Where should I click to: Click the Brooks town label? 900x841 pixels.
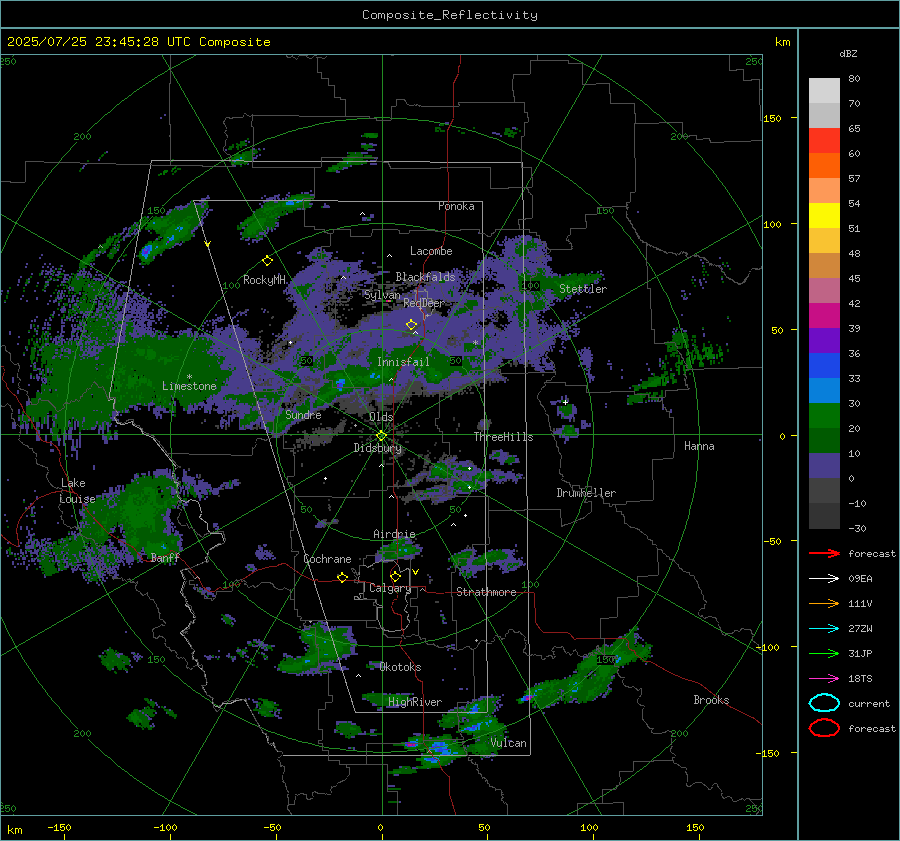pos(711,700)
